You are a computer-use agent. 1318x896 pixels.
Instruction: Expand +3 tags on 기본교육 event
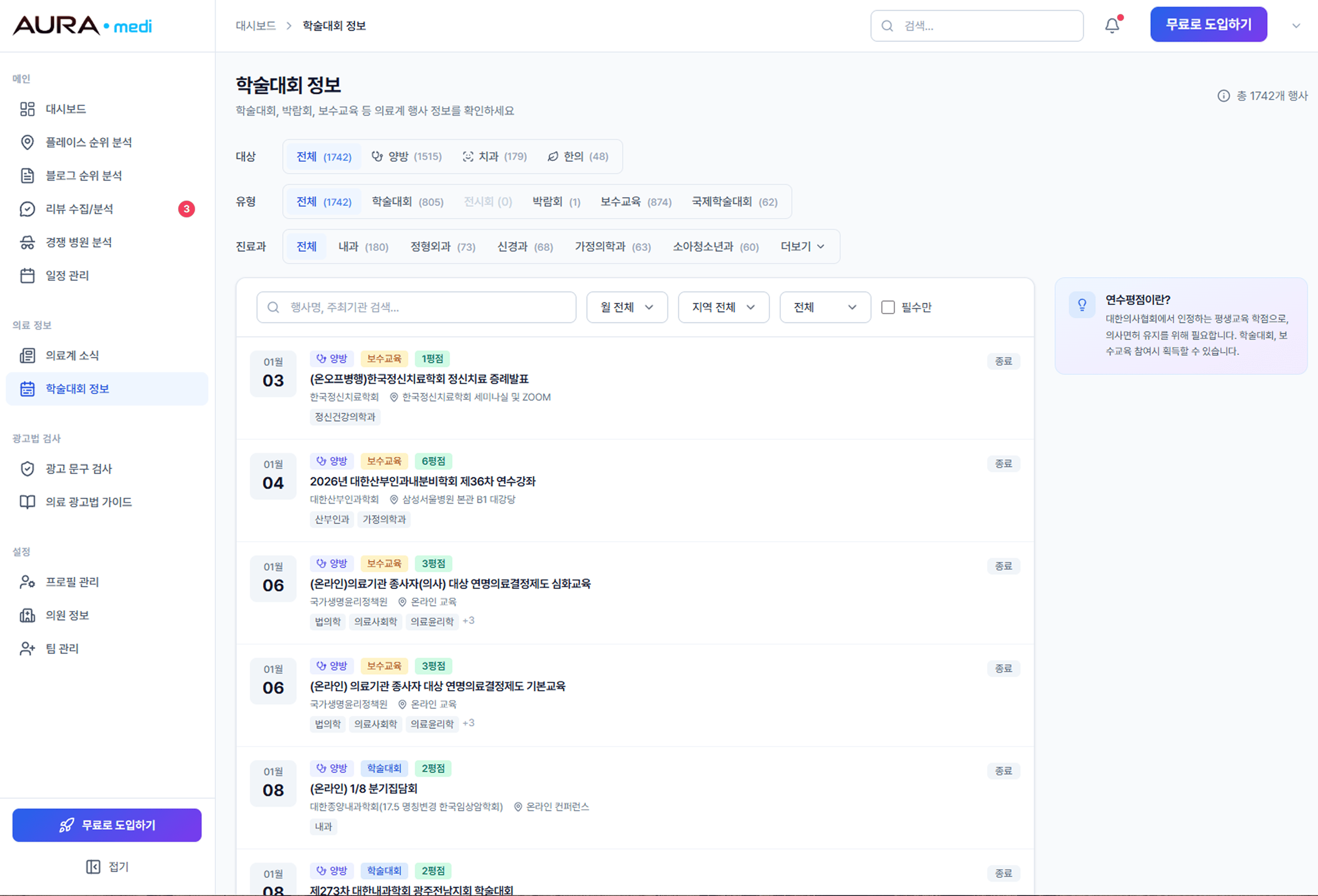click(469, 723)
